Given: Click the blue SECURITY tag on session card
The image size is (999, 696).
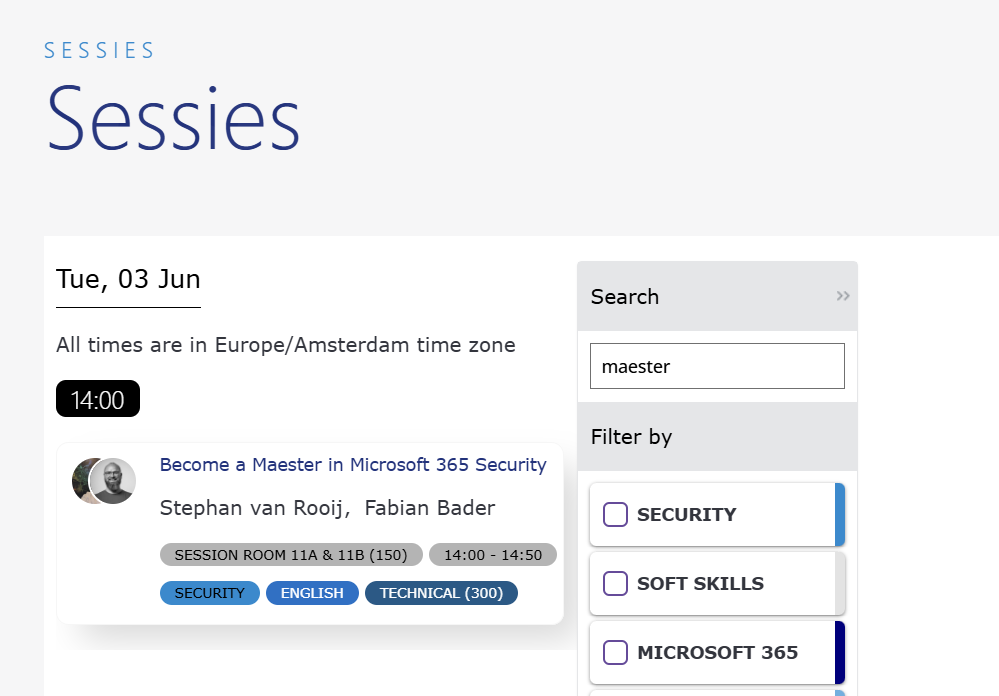Looking at the screenshot, I should point(210,593).
